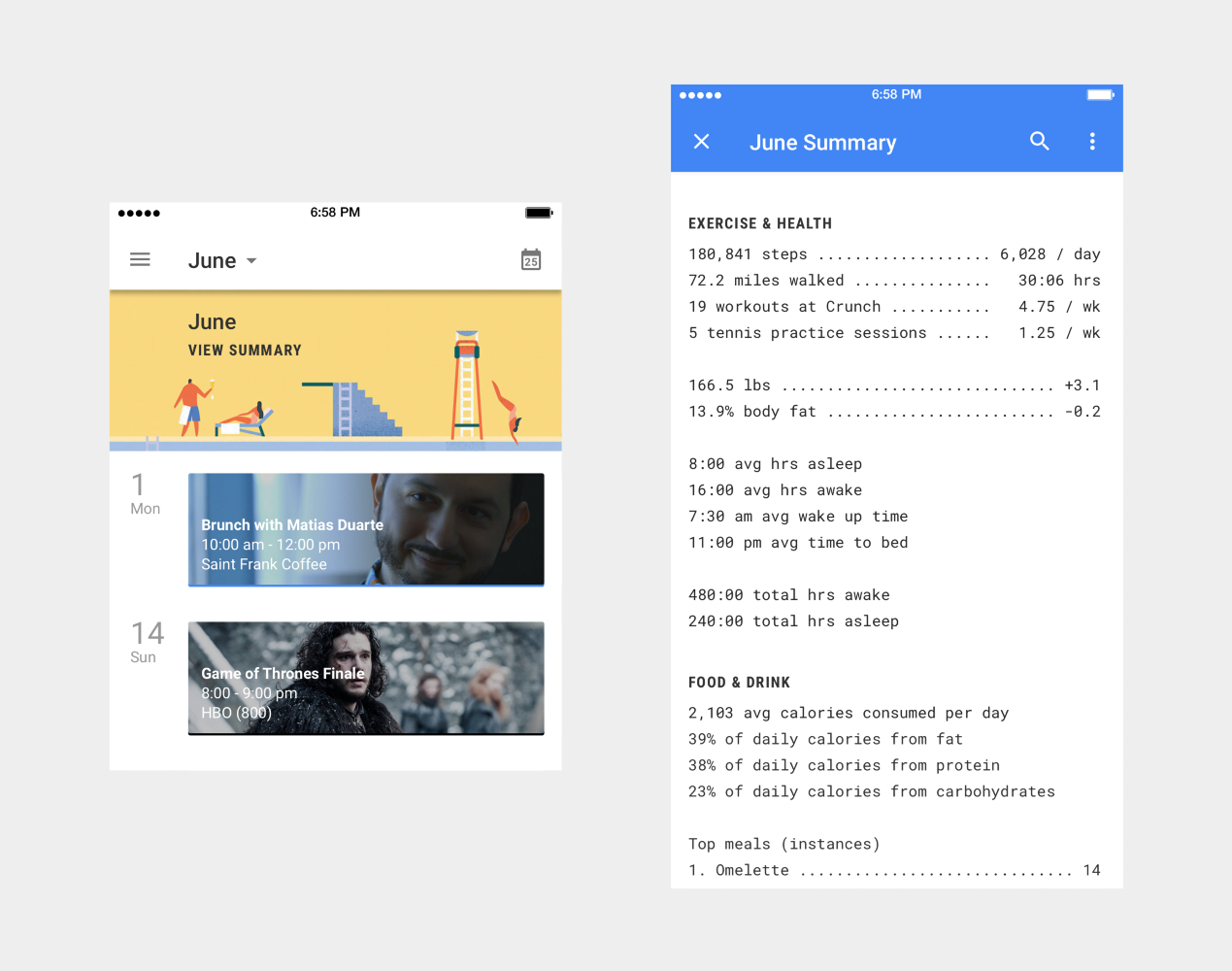This screenshot has width=1232, height=971.
Task: Select the day 14 Sun date label
Action: pos(147,643)
